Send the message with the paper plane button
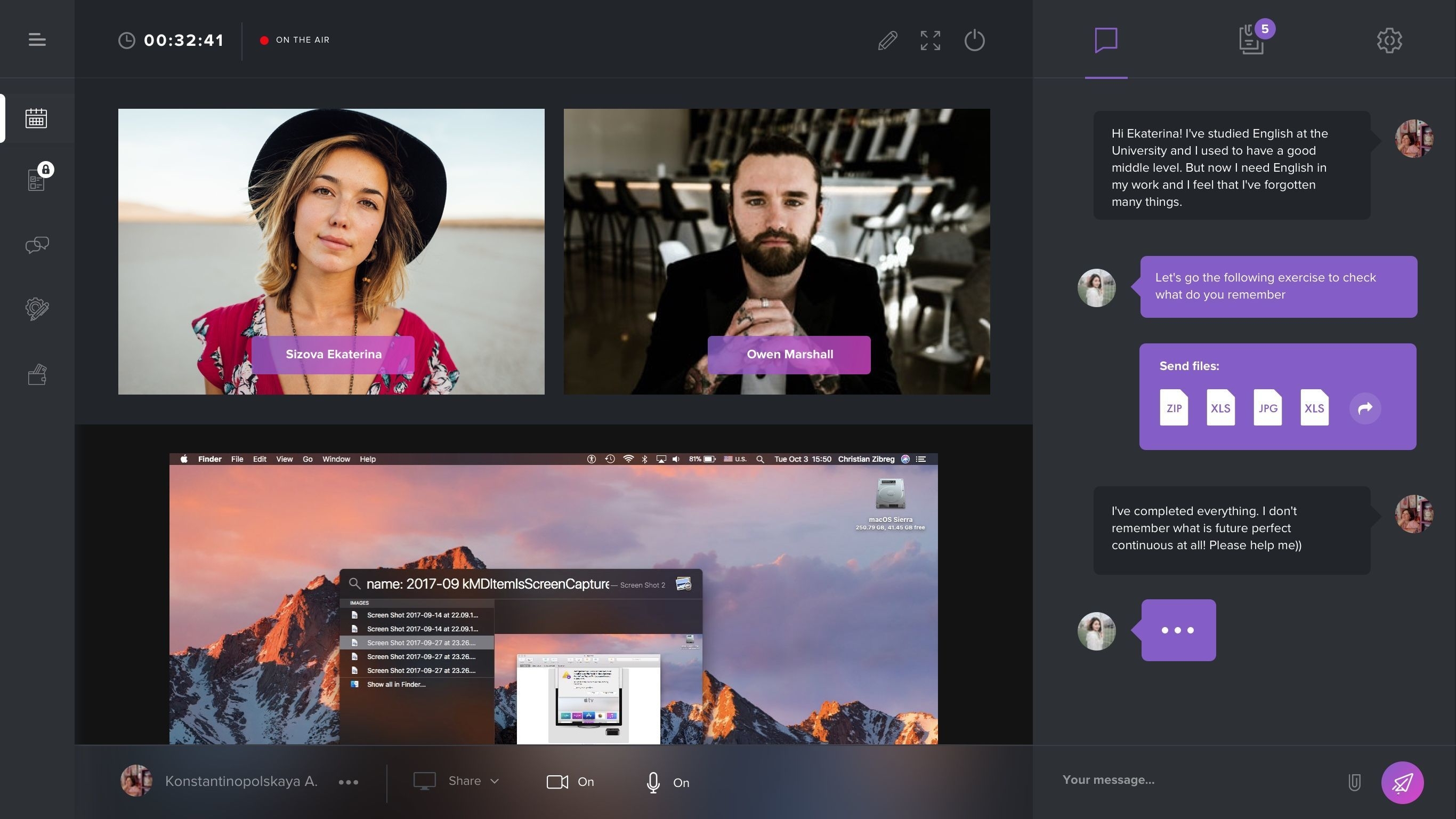 pos(1402,782)
